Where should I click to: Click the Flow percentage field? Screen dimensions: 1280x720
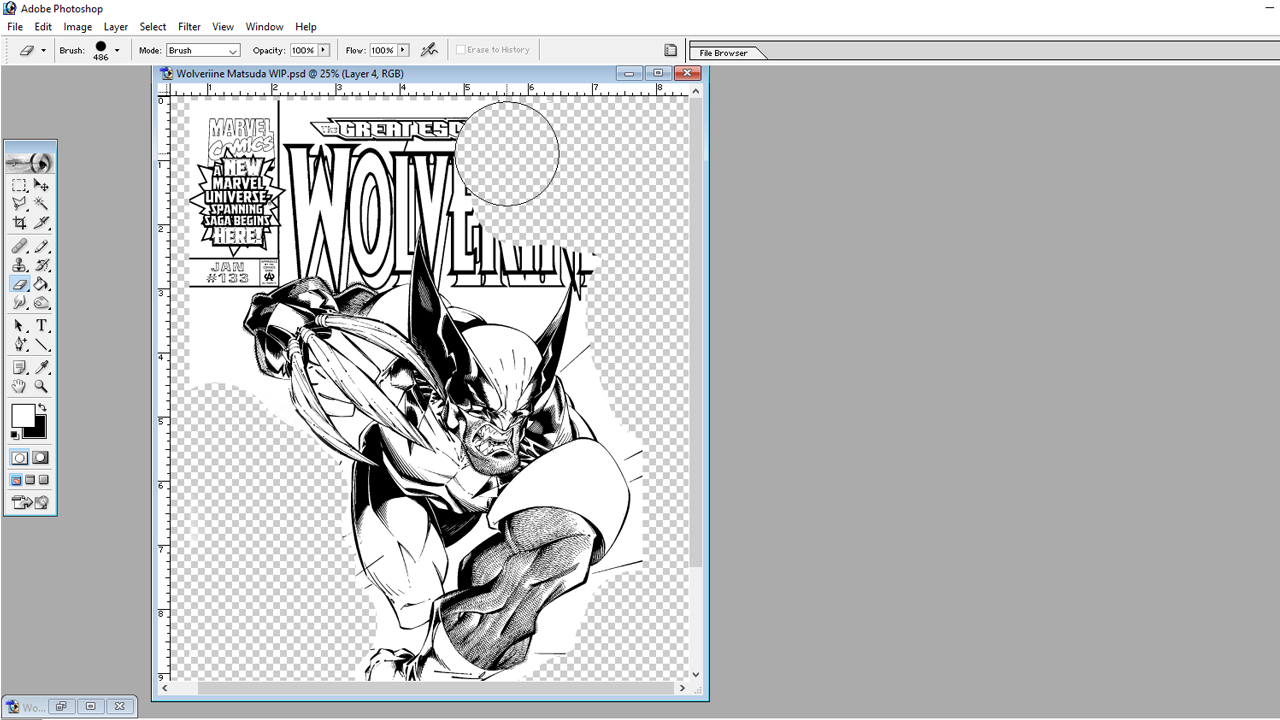[383, 50]
